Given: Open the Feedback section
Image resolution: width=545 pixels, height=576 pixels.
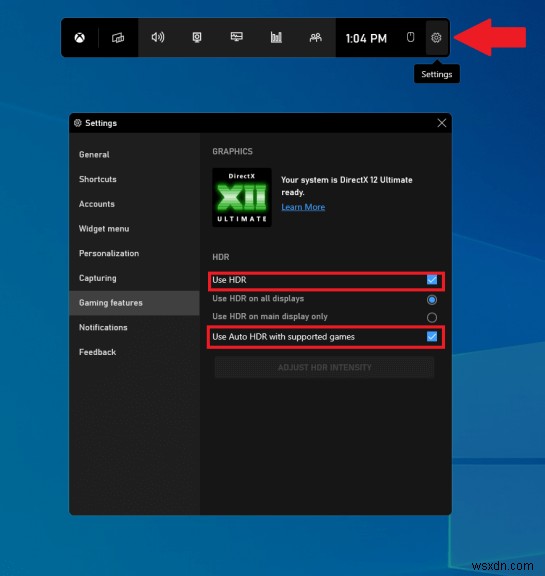Looking at the screenshot, I should [x=134, y=352].
